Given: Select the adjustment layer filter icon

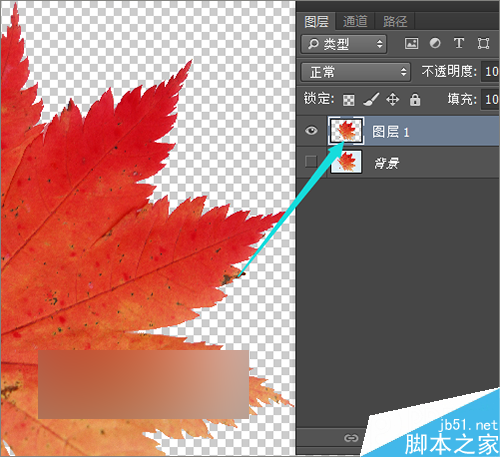Looking at the screenshot, I should tap(435, 43).
